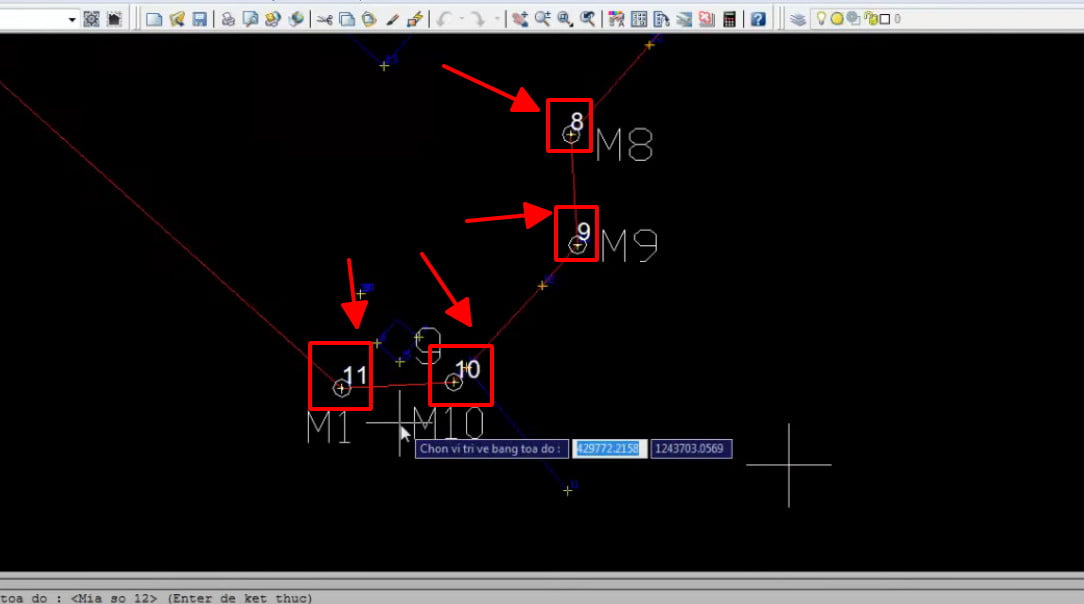Viewport: 1084px width, 604px height.
Task: Save the current drawing
Action: (199, 19)
